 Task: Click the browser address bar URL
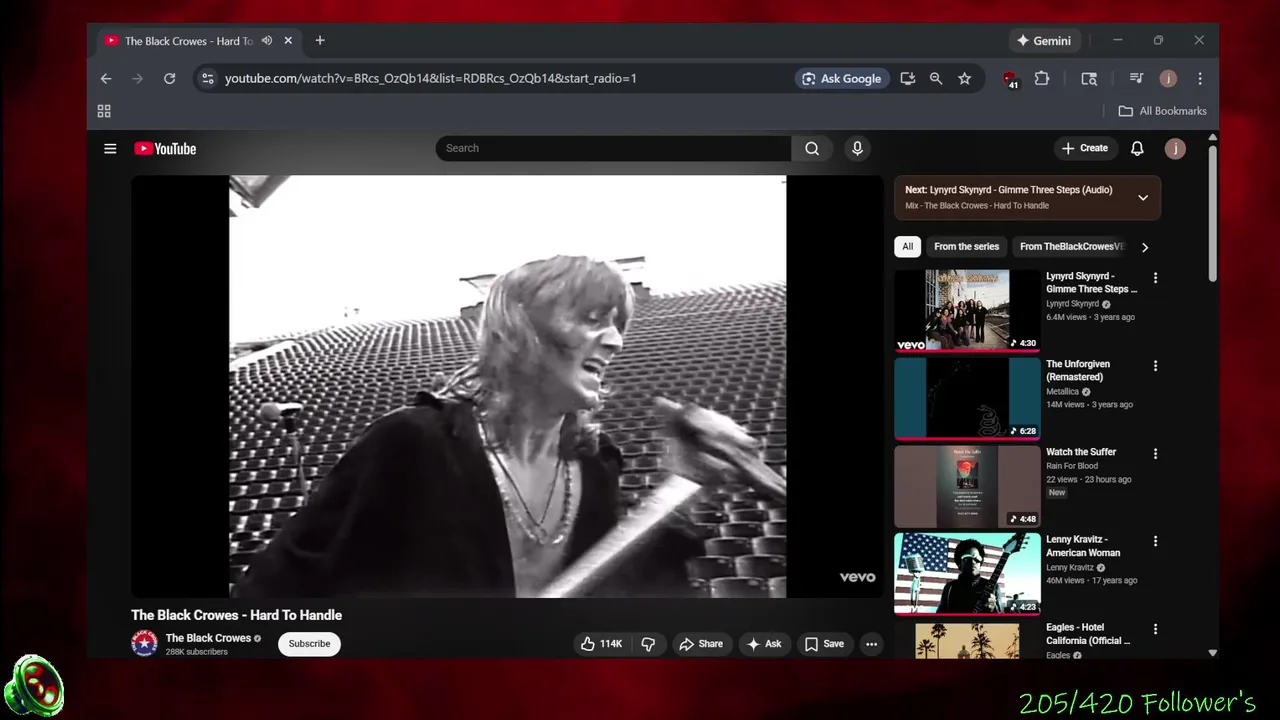pos(430,78)
